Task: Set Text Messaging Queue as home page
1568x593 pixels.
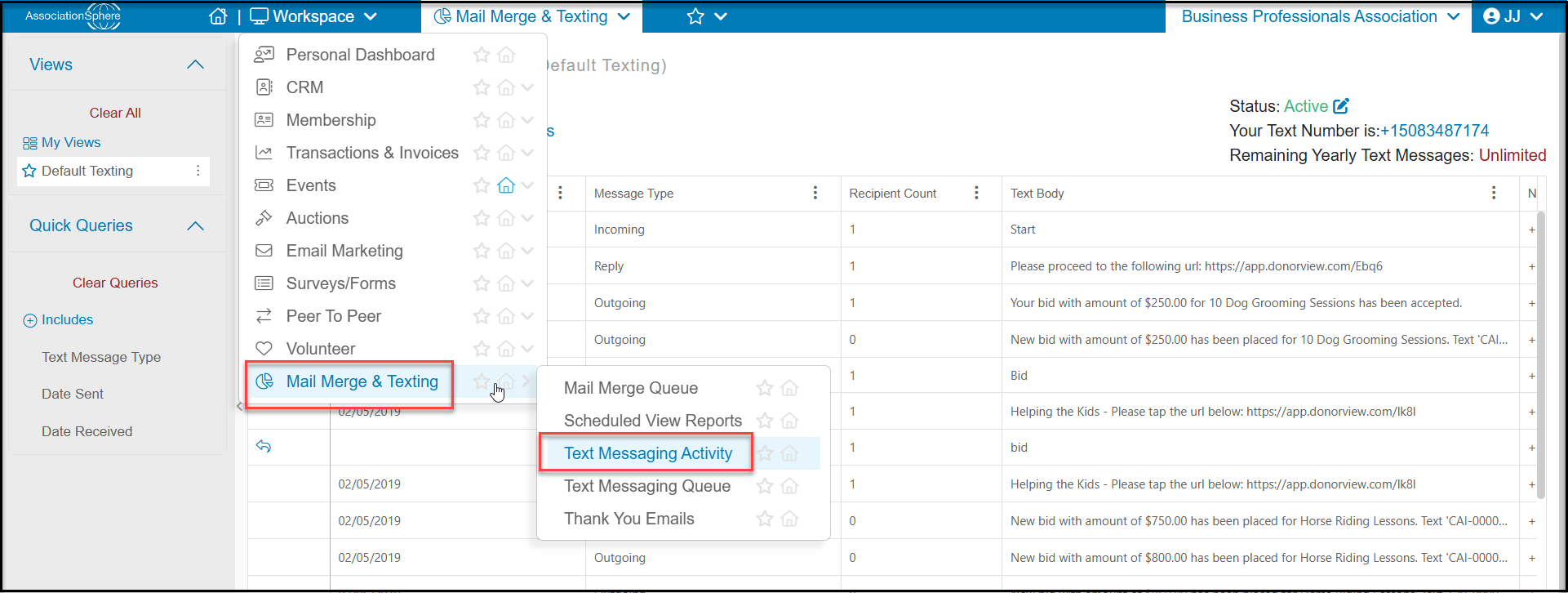Action: pos(789,486)
